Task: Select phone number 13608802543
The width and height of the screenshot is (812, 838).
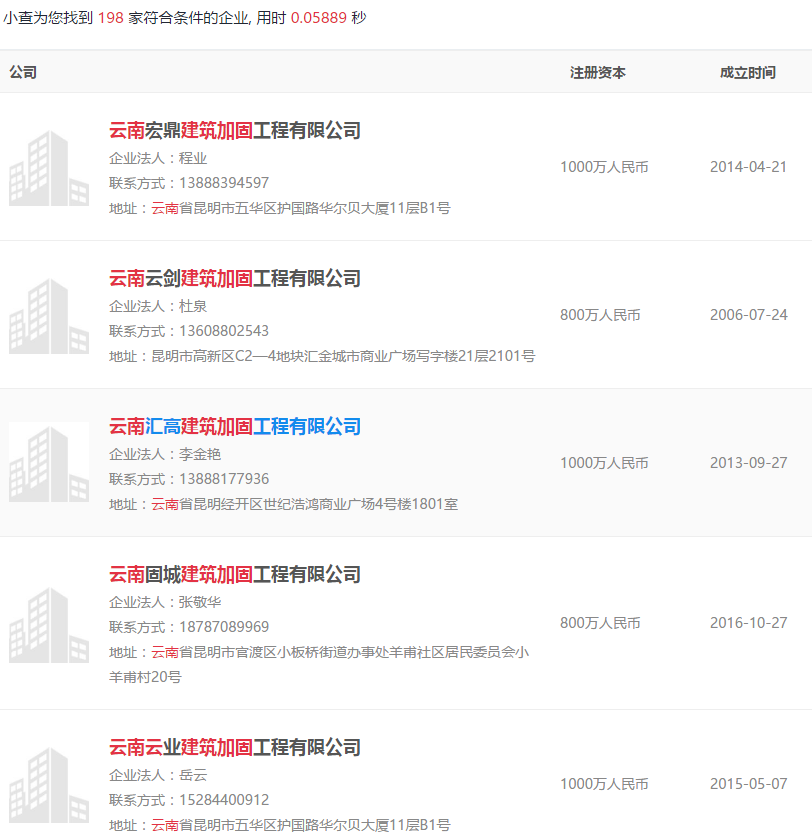Action: 224,331
